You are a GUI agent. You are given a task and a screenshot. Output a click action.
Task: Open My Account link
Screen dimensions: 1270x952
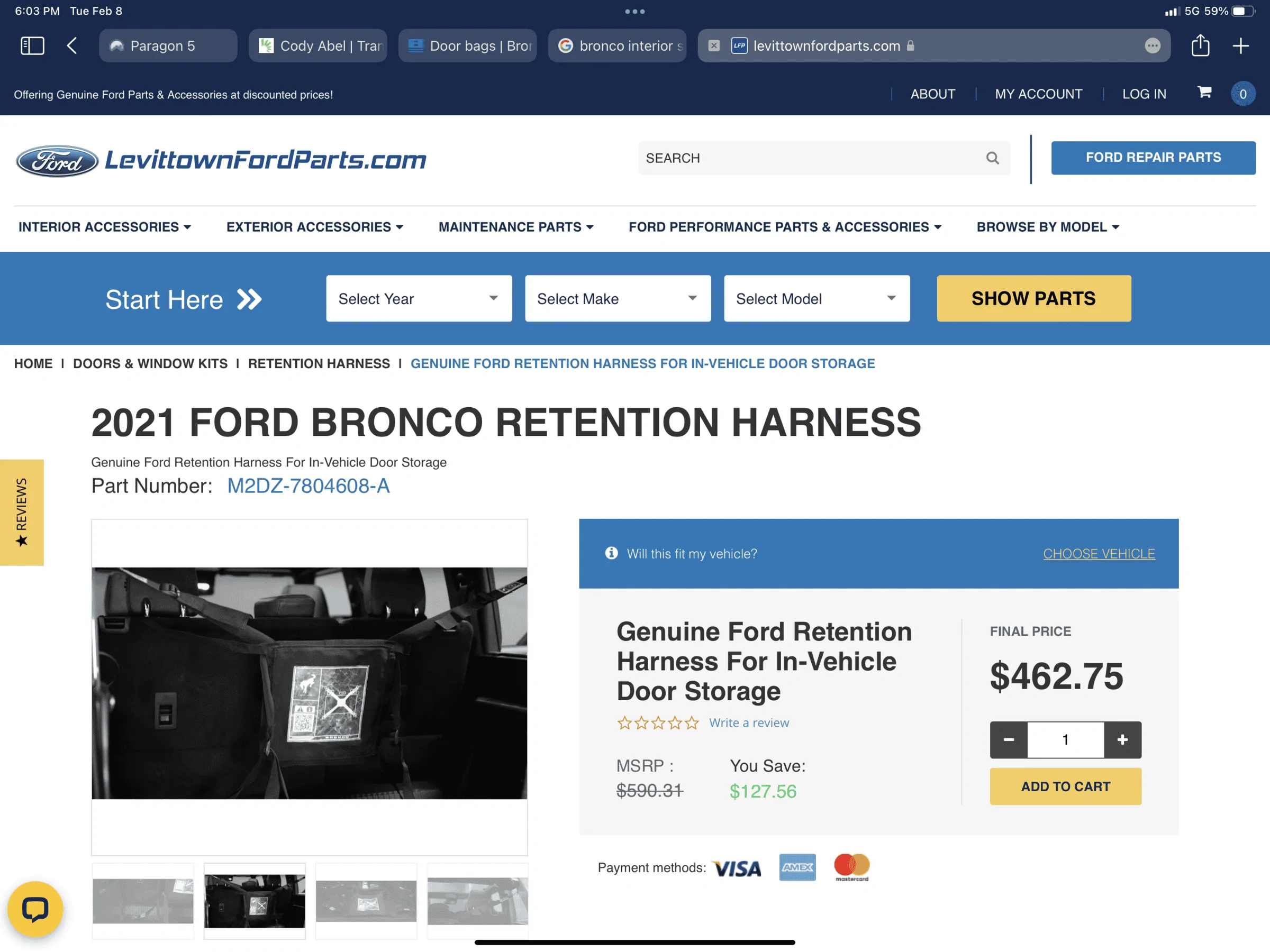1038,94
